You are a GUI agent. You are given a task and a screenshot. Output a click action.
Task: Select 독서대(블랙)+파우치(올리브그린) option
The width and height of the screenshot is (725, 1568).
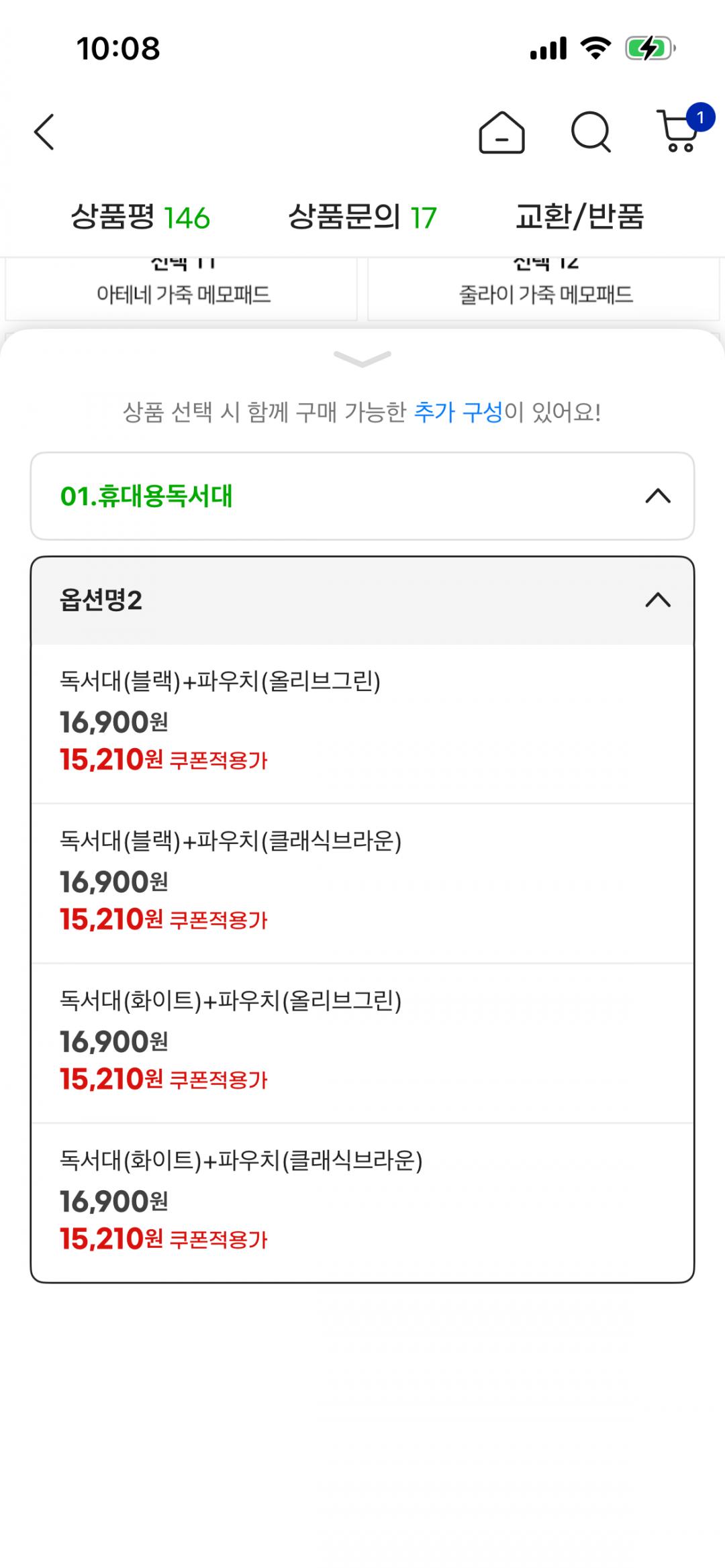pyautogui.click(x=362, y=722)
